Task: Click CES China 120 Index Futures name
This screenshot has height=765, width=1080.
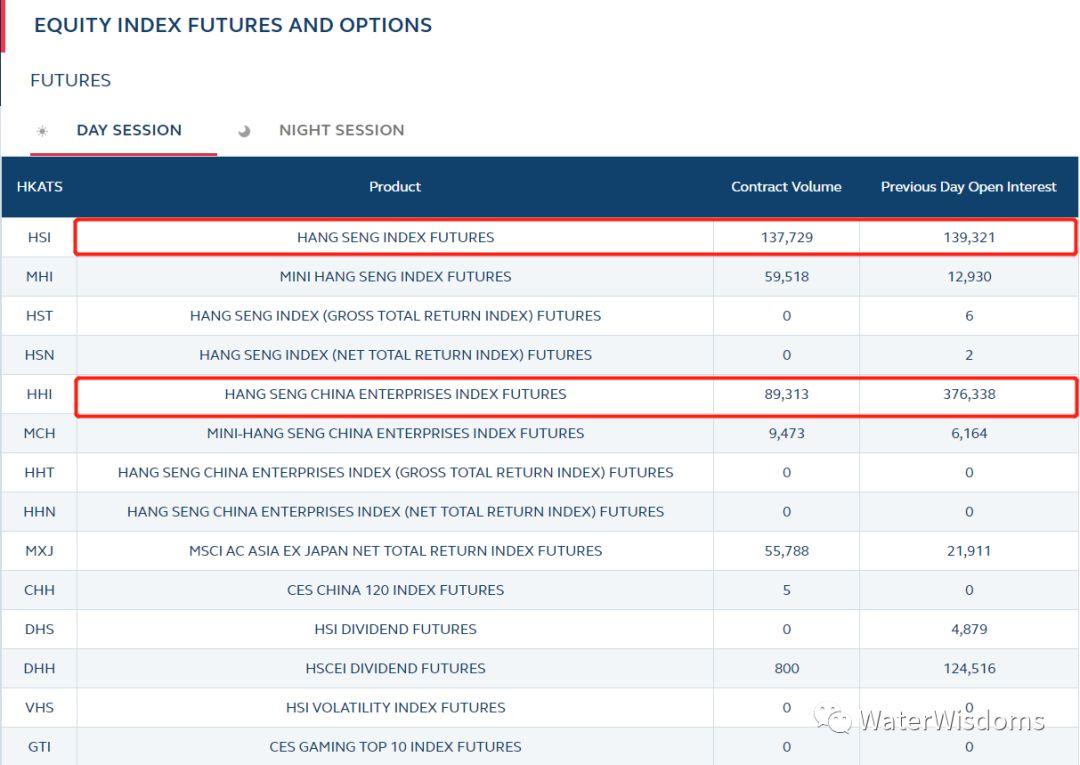Action: [x=395, y=591]
